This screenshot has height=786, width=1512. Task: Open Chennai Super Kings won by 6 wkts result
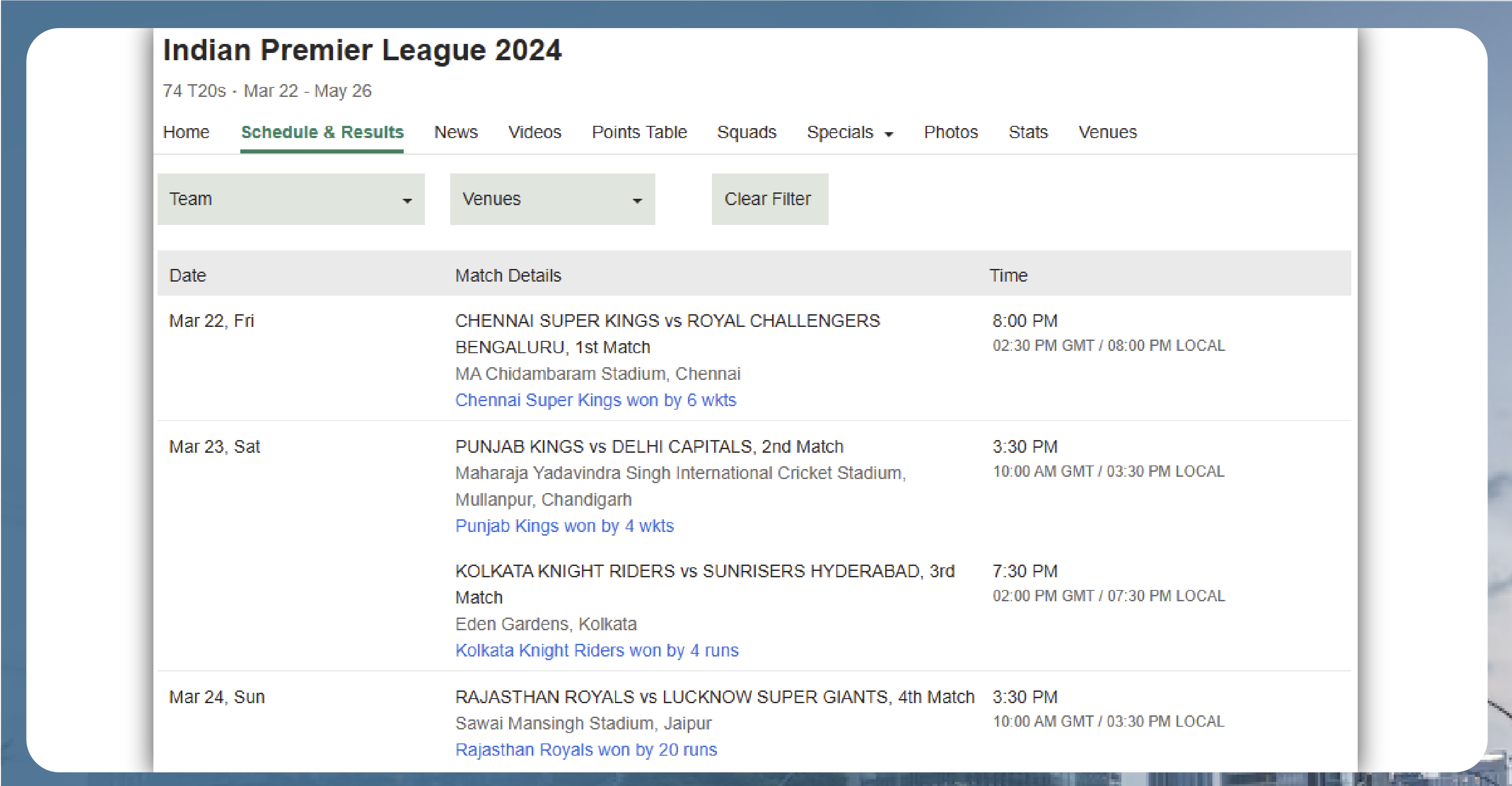click(595, 400)
